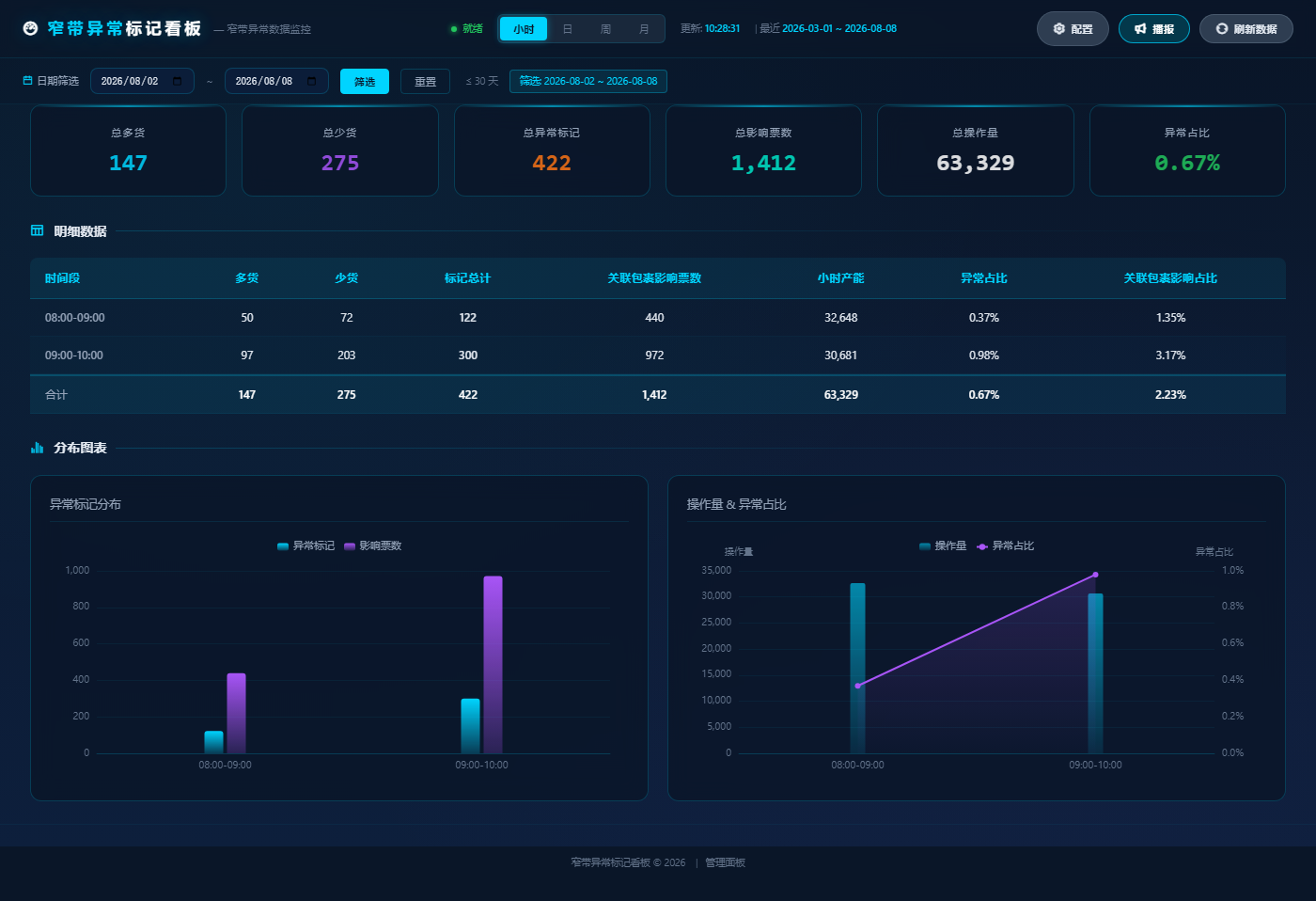1316x901 pixels.
Task: Click the megaphone icon in 播报 button
Action: [1140, 29]
